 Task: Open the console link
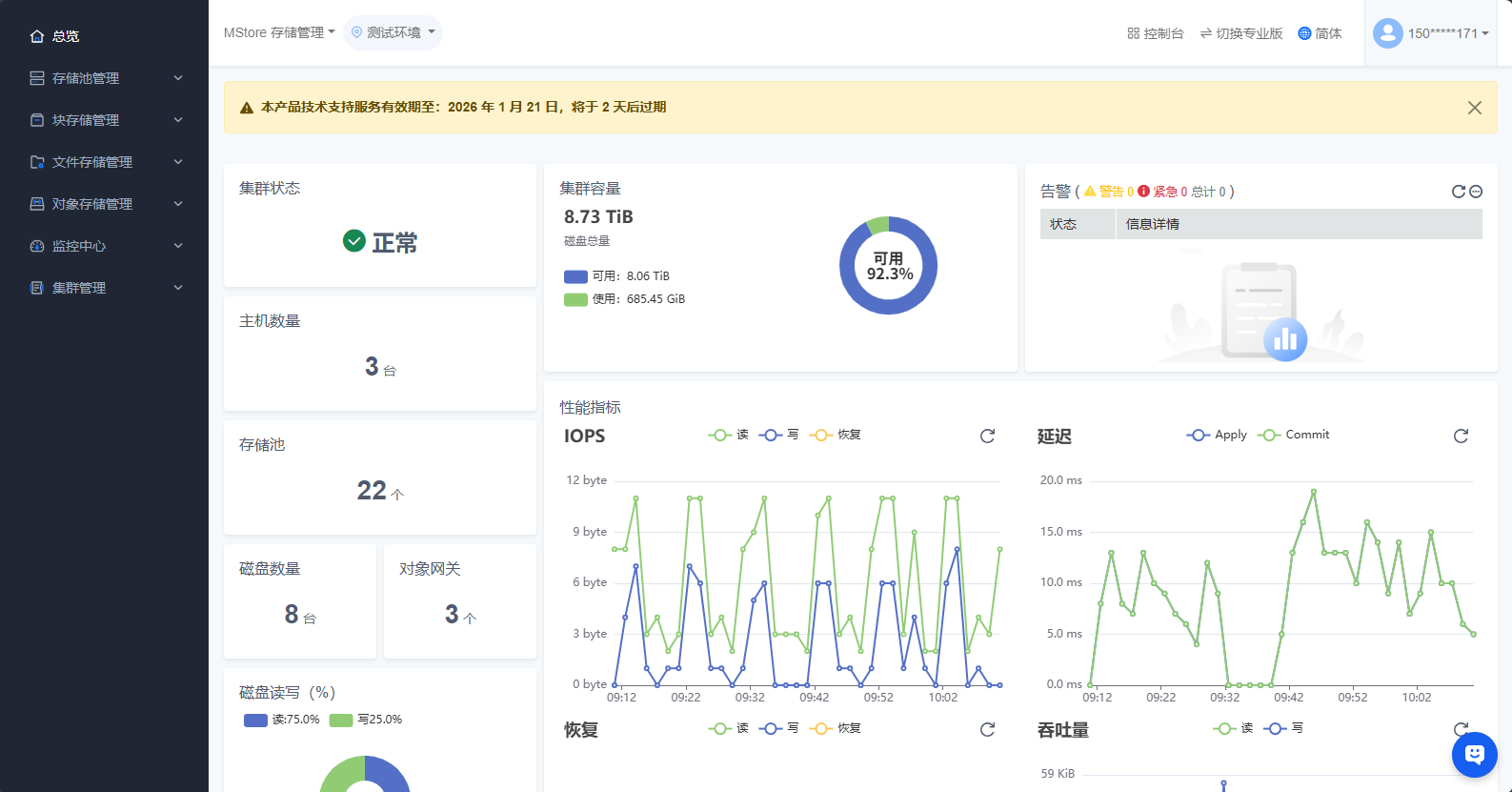pyautogui.click(x=1155, y=33)
